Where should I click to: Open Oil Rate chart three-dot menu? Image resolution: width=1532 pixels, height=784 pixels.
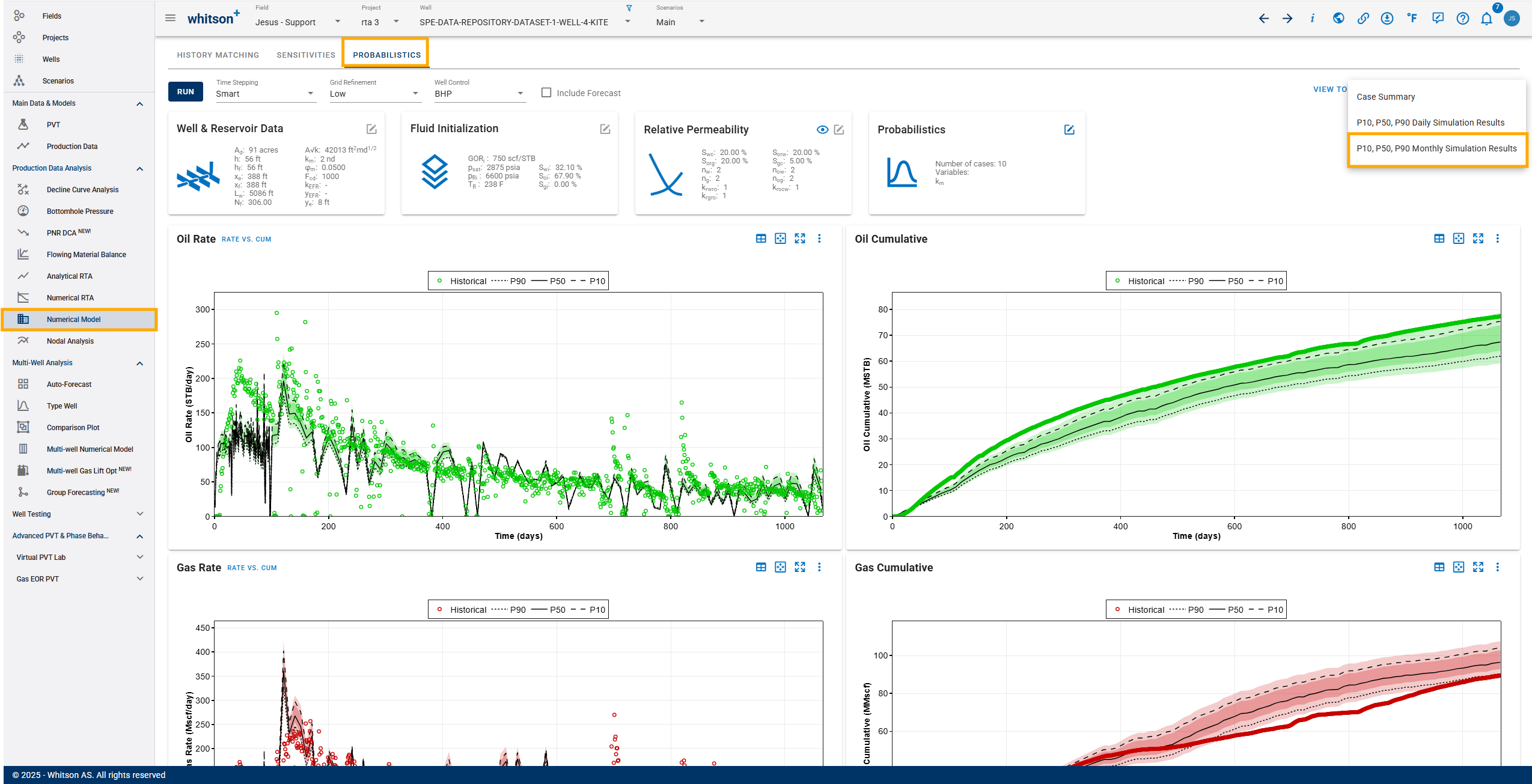point(819,239)
